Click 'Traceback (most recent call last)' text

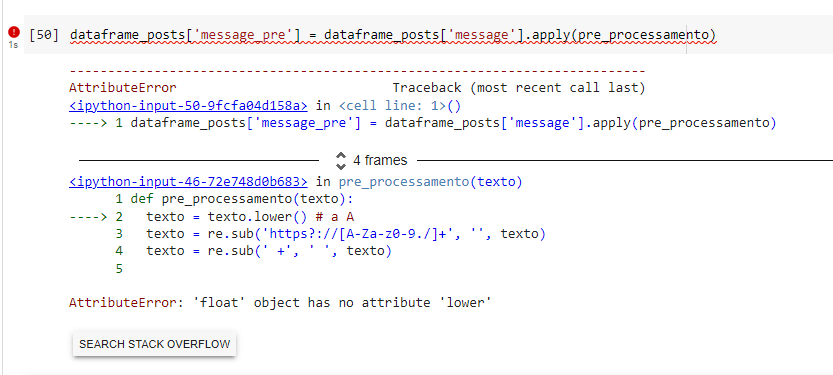tap(518, 88)
